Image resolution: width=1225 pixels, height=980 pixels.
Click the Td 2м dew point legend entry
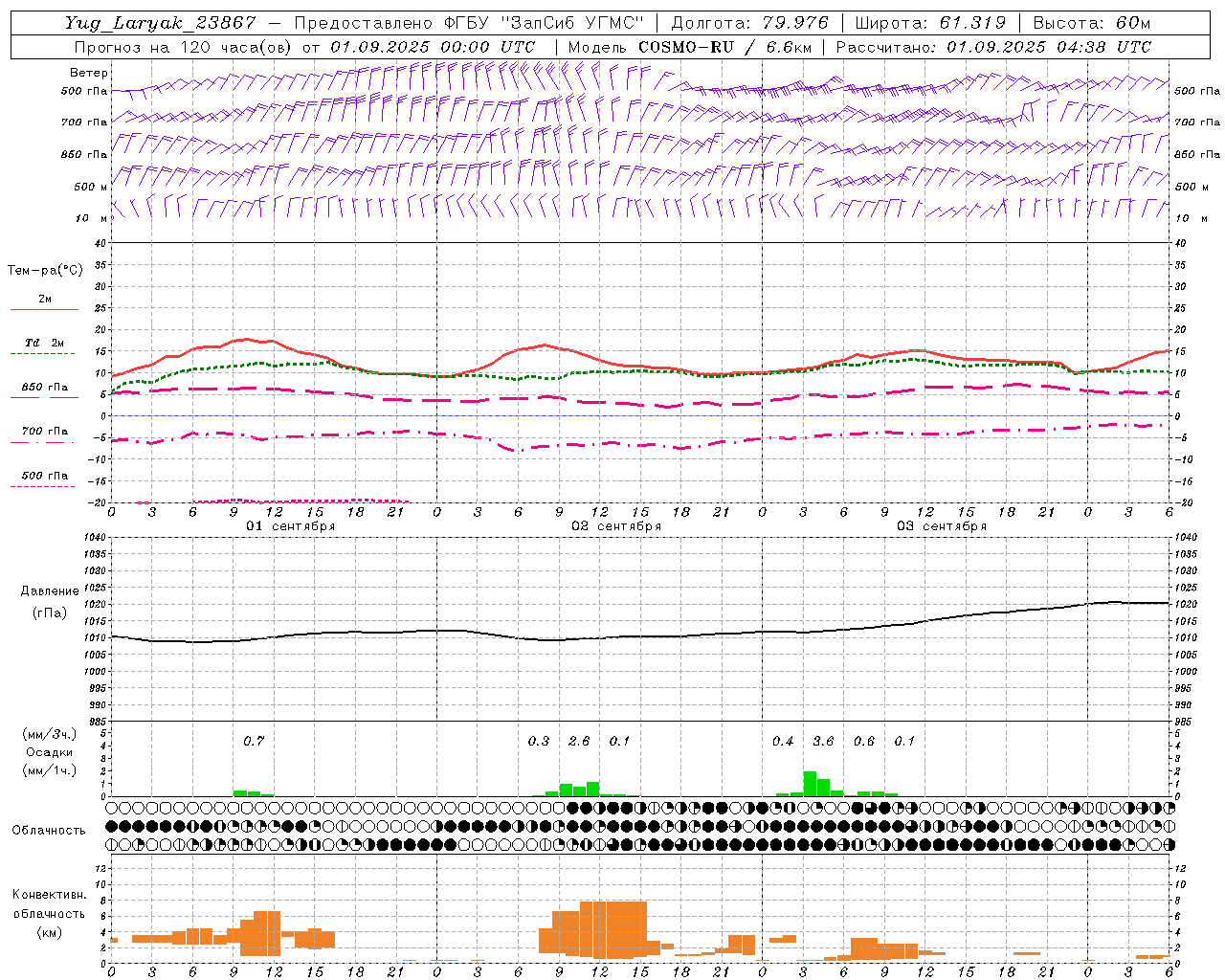coord(45,343)
